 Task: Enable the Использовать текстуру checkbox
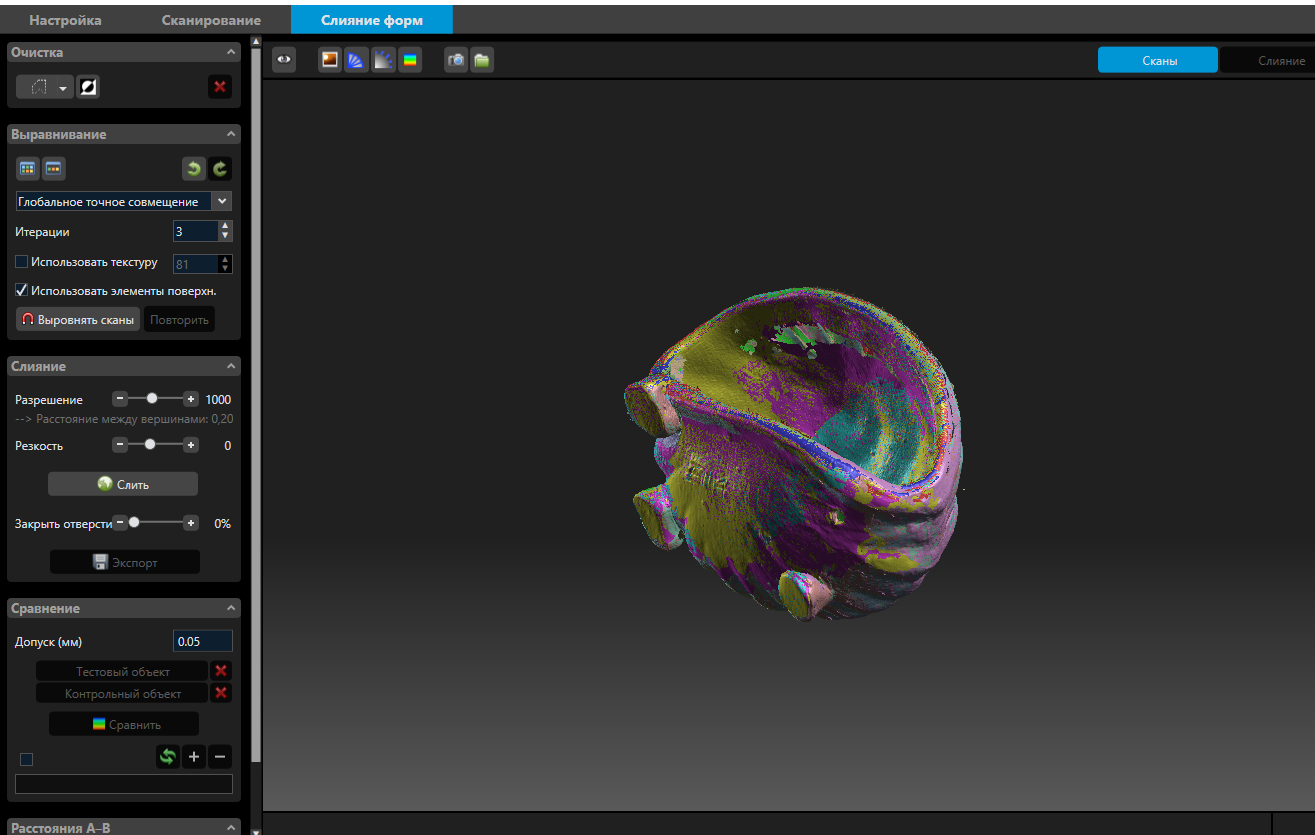(x=22, y=262)
